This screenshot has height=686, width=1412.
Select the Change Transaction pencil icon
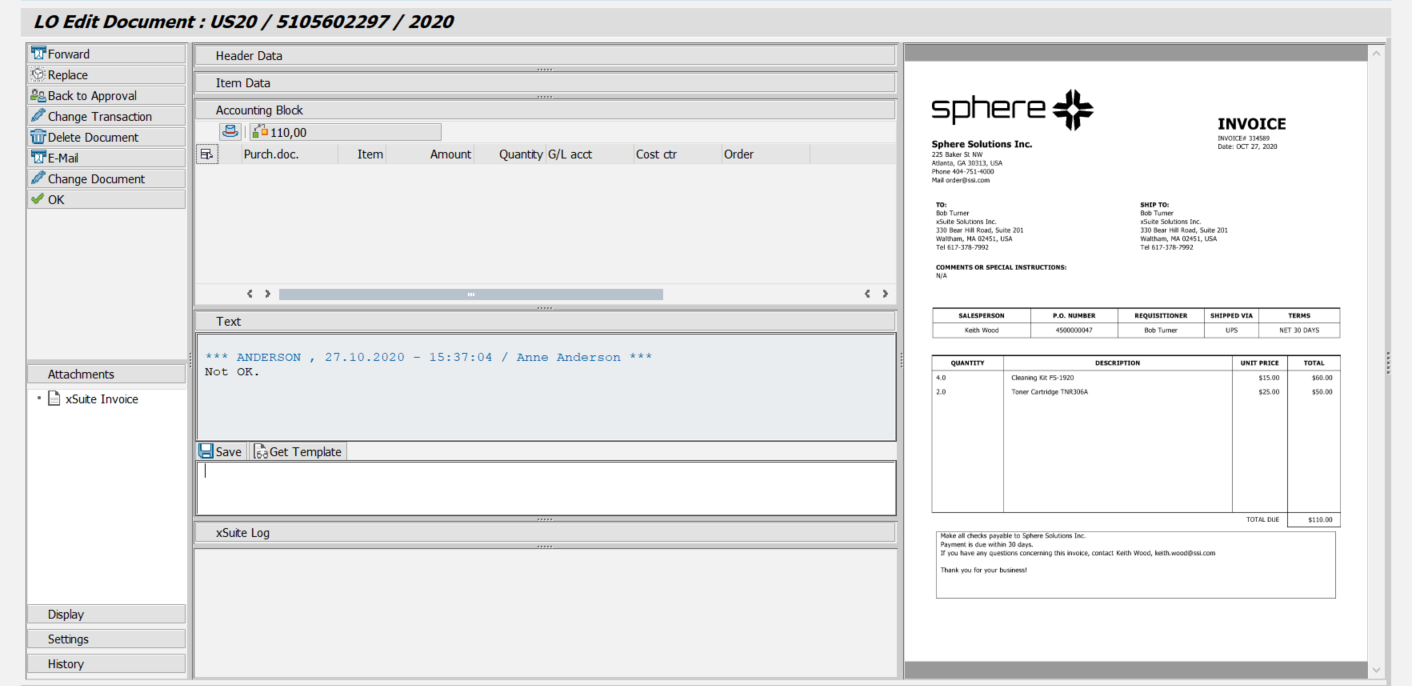37,116
